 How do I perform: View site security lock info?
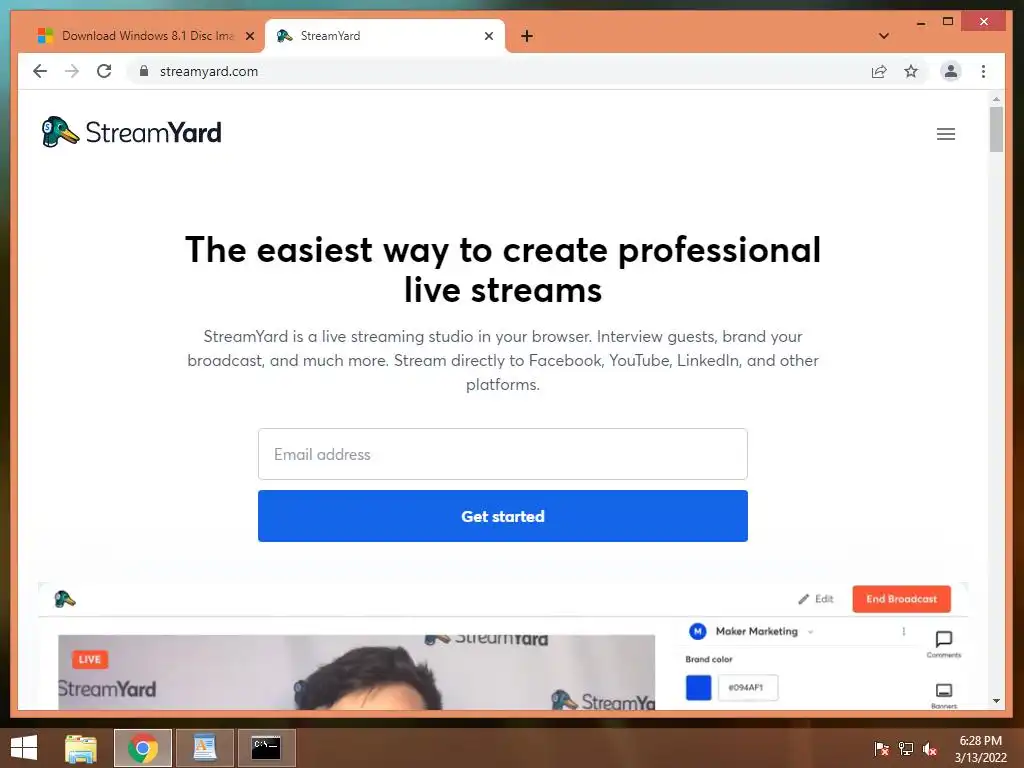[144, 71]
